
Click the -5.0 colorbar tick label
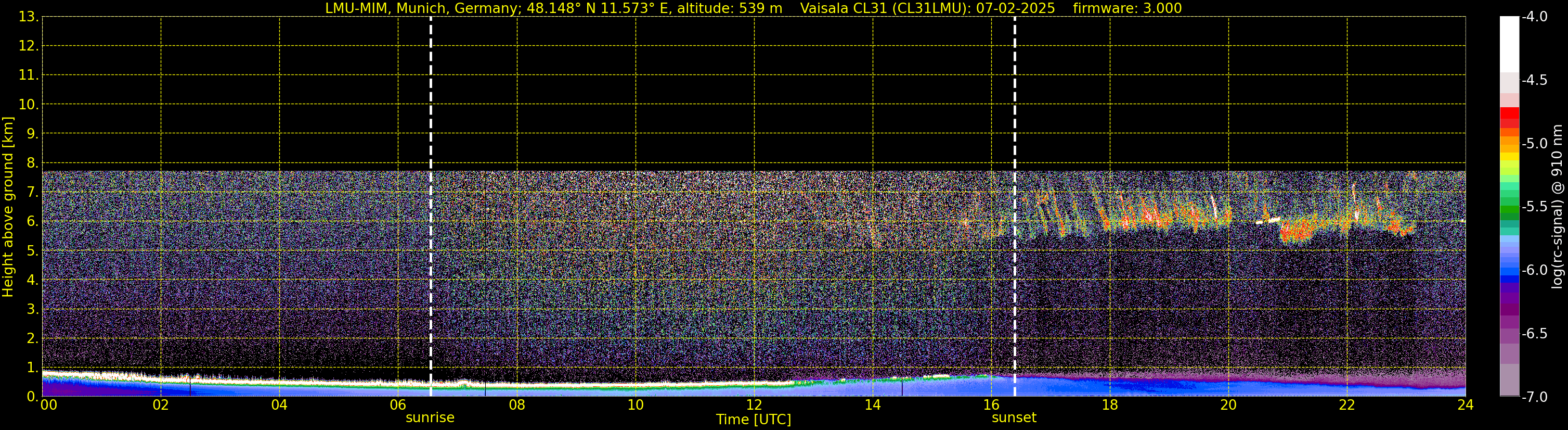(x=1534, y=144)
